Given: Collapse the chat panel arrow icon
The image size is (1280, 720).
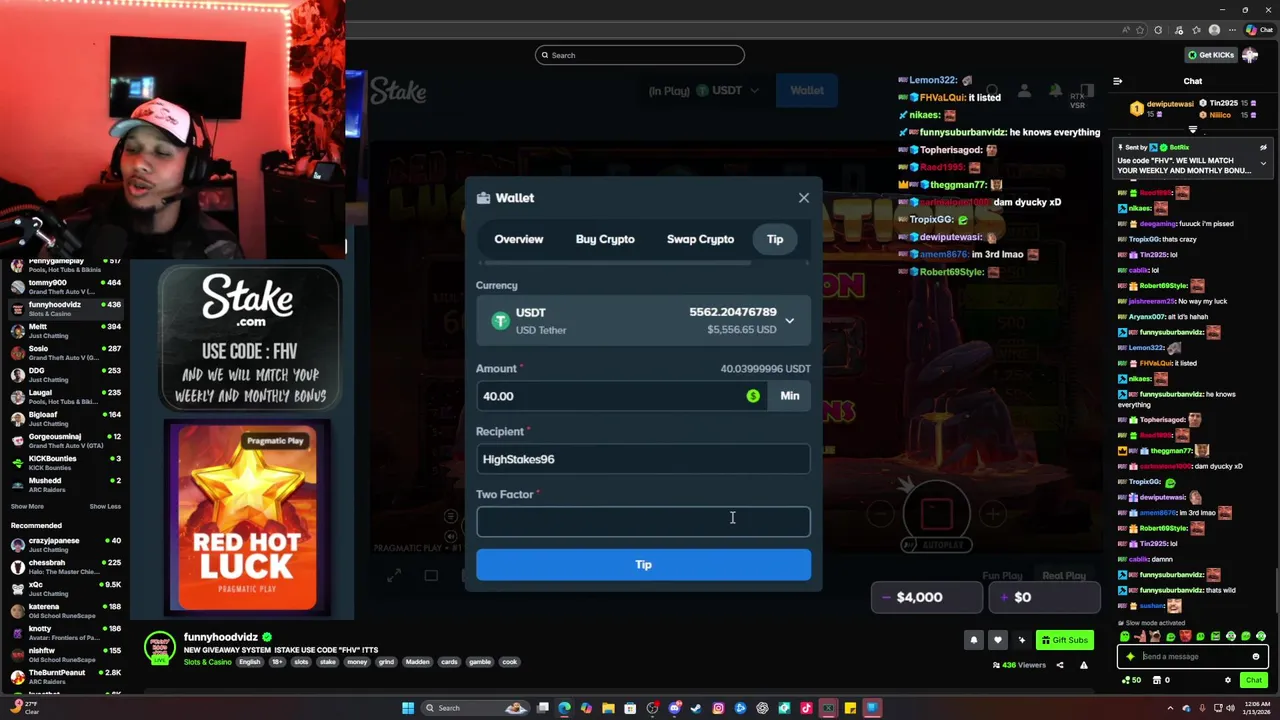Looking at the screenshot, I should [1117, 81].
